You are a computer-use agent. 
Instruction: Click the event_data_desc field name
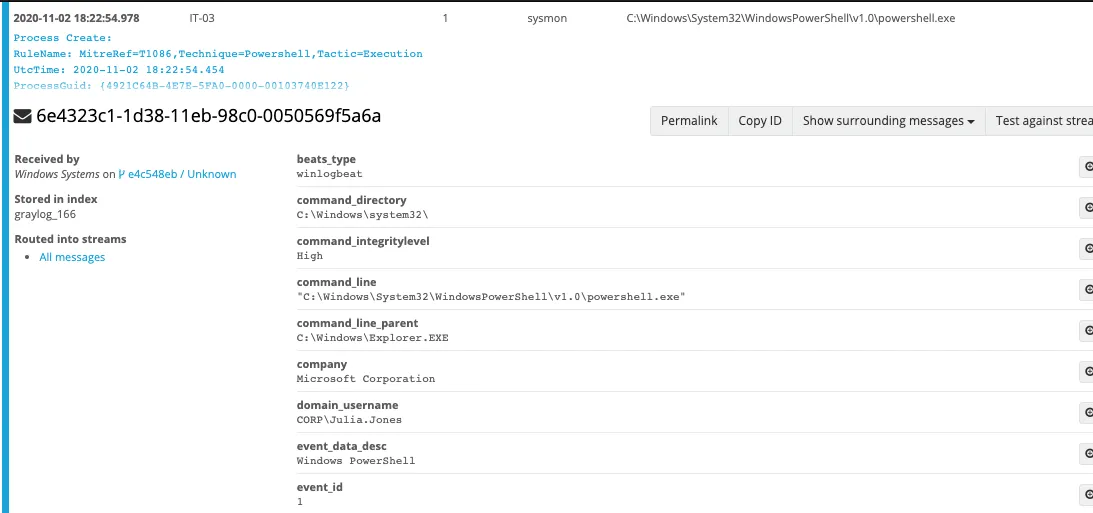click(342, 446)
